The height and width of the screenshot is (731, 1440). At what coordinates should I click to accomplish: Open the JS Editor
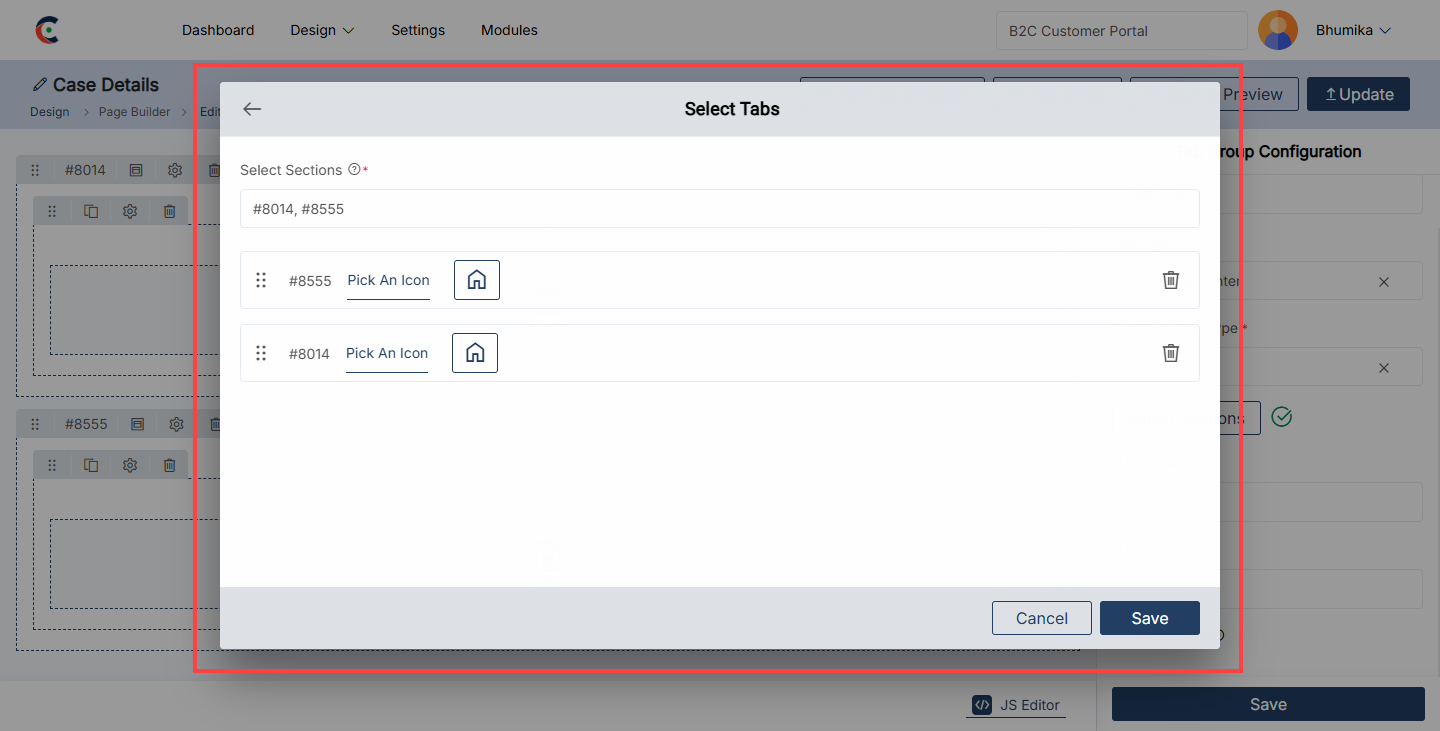1017,705
